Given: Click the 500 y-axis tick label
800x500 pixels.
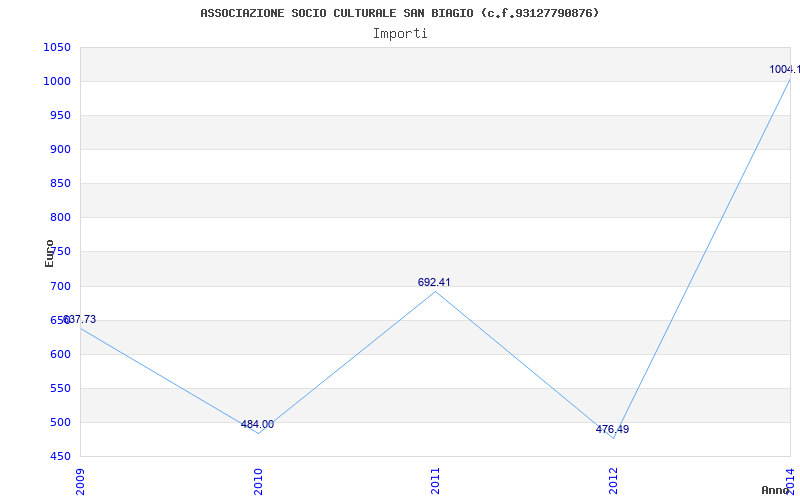Looking at the screenshot, I should tap(60, 422).
